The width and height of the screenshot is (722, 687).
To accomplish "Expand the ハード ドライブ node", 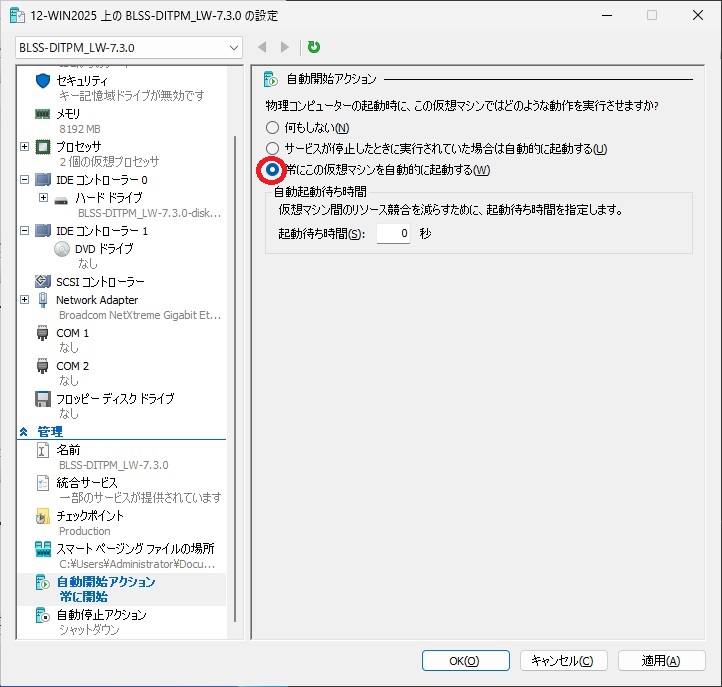I will pos(43,198).
